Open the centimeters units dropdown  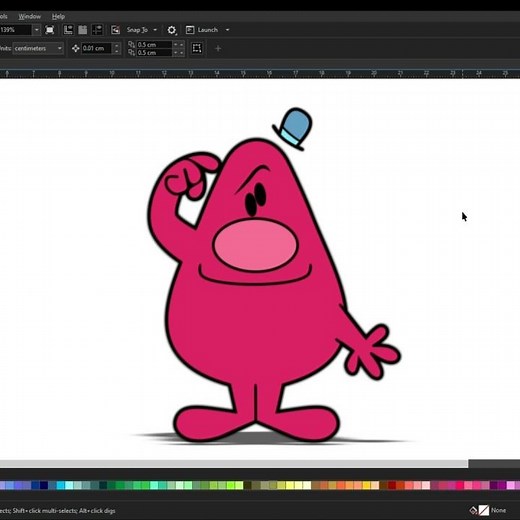[38, 48]
